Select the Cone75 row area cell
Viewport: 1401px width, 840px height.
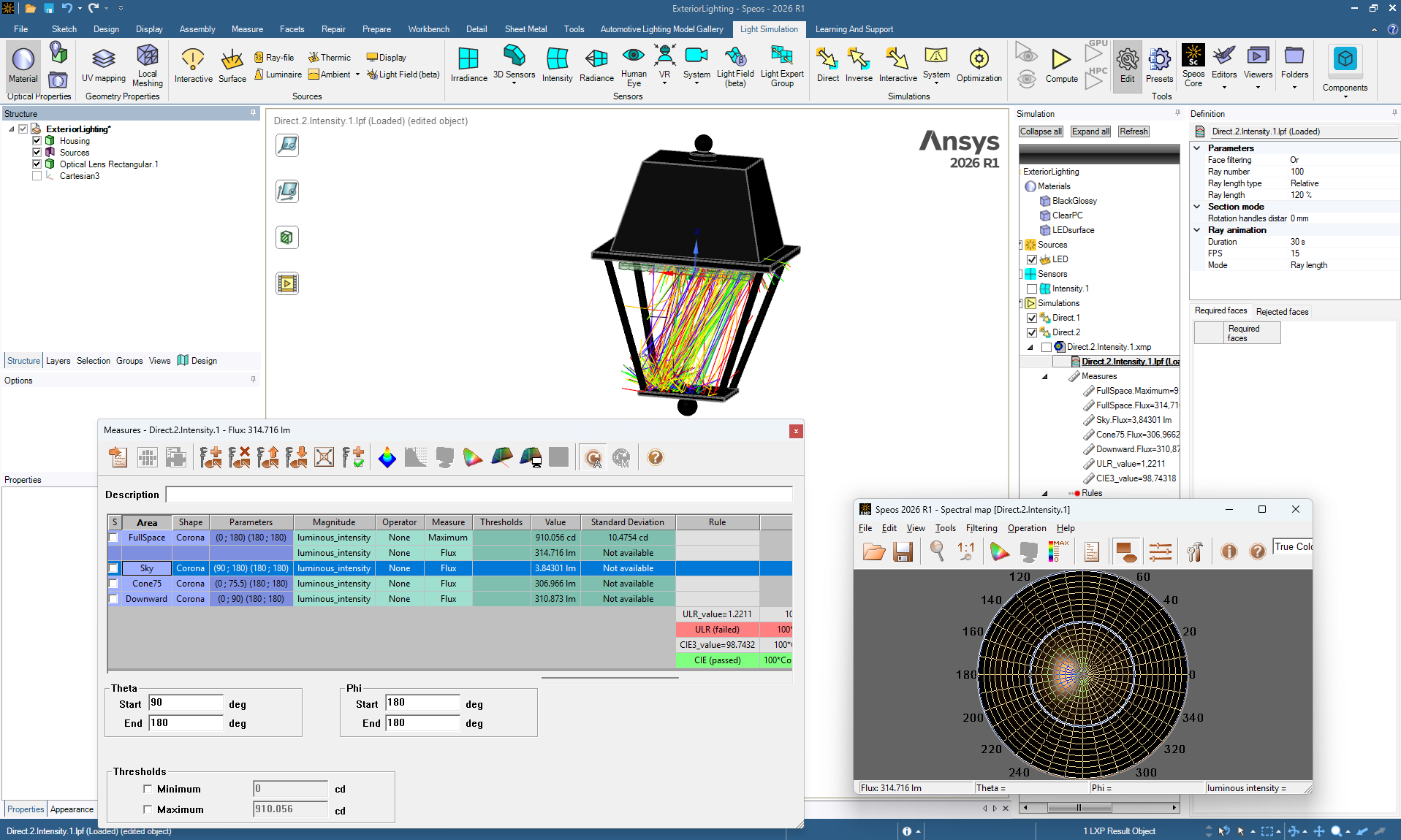click(147, 584)
